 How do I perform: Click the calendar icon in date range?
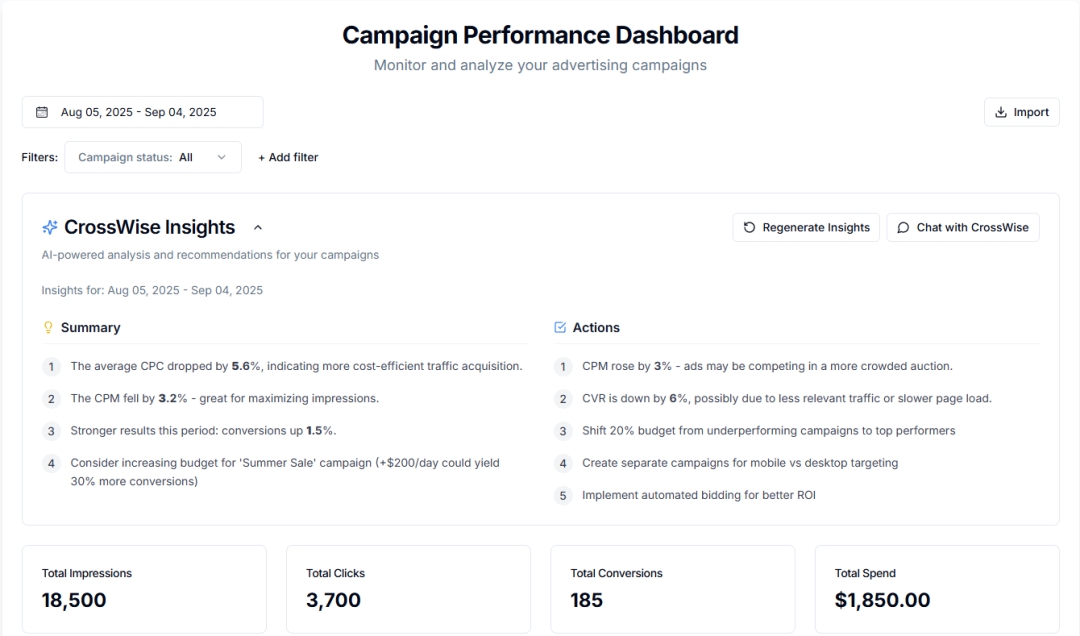(42, 112)
